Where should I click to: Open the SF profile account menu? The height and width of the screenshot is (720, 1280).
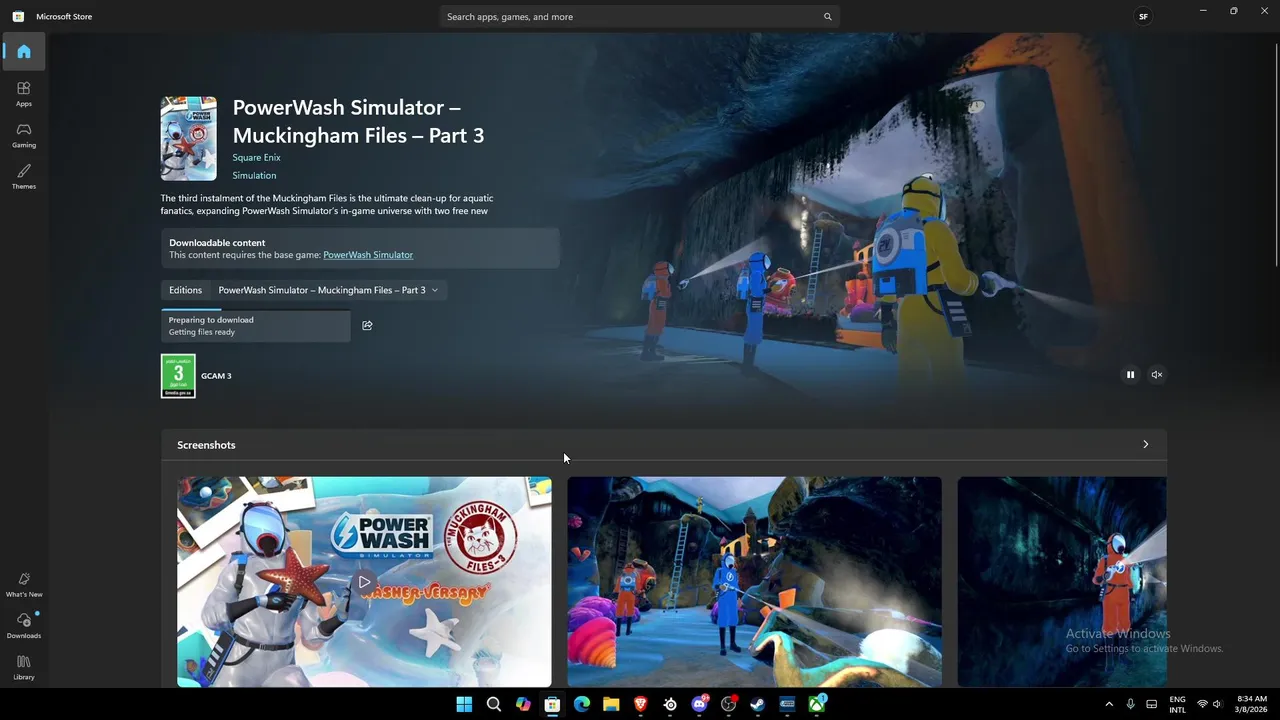pos(1143,16)
